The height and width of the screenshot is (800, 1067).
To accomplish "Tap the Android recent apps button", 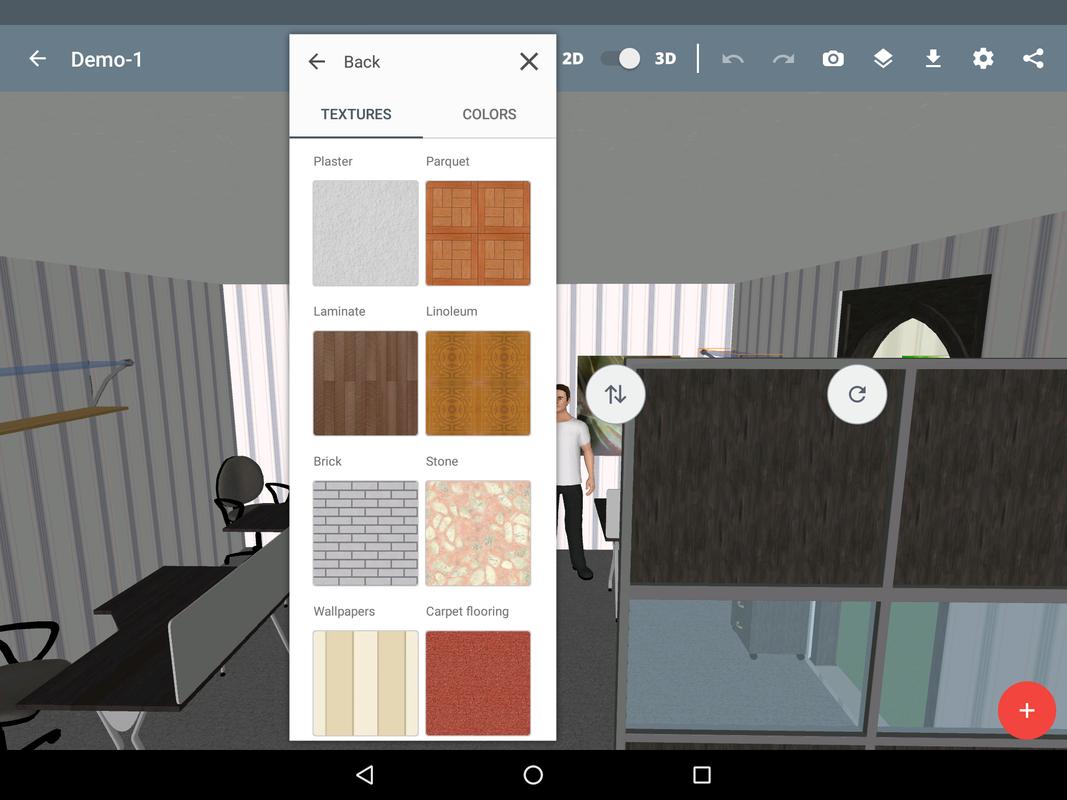I will point(702,775).
